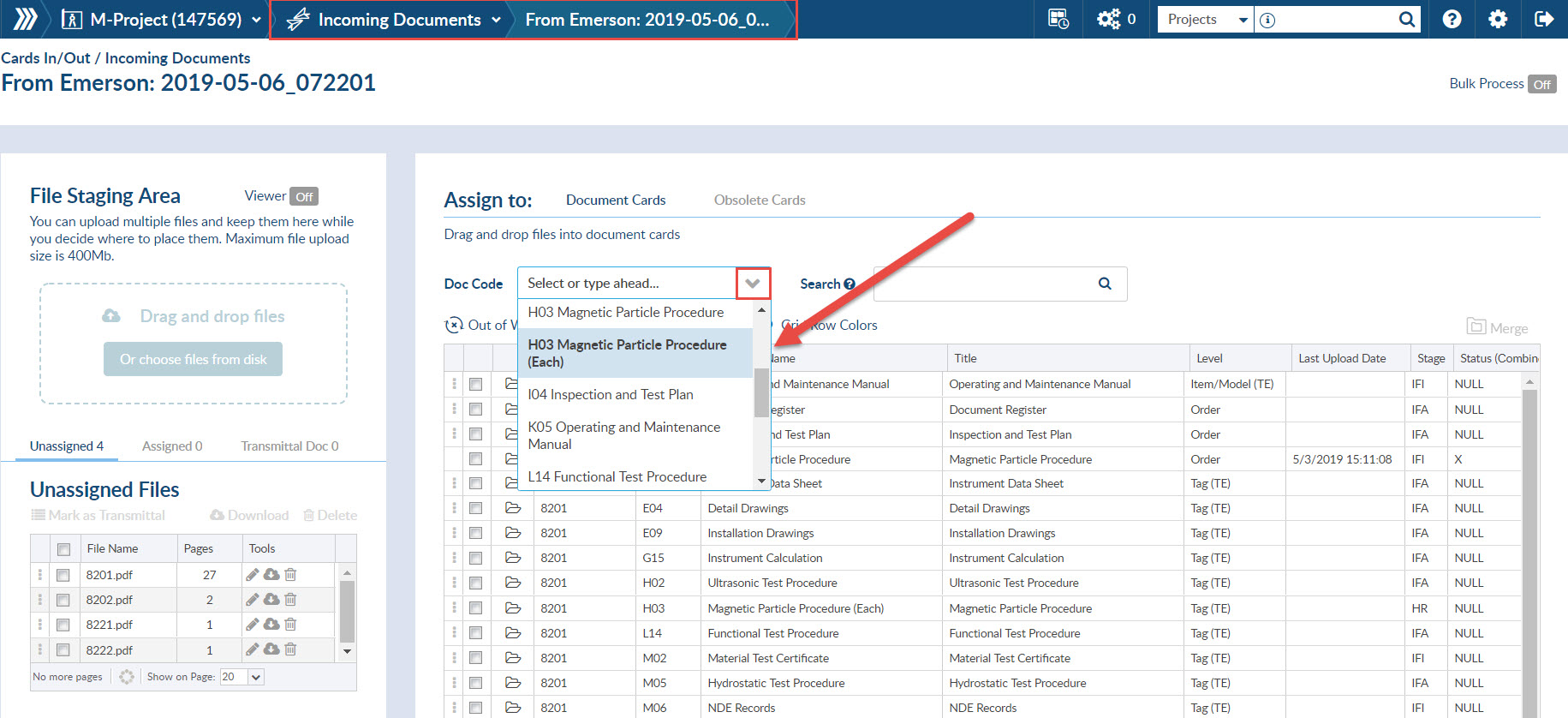Check the box for 8202.pdf
This screenshot has height=718, width=1568.
(63, 600)
